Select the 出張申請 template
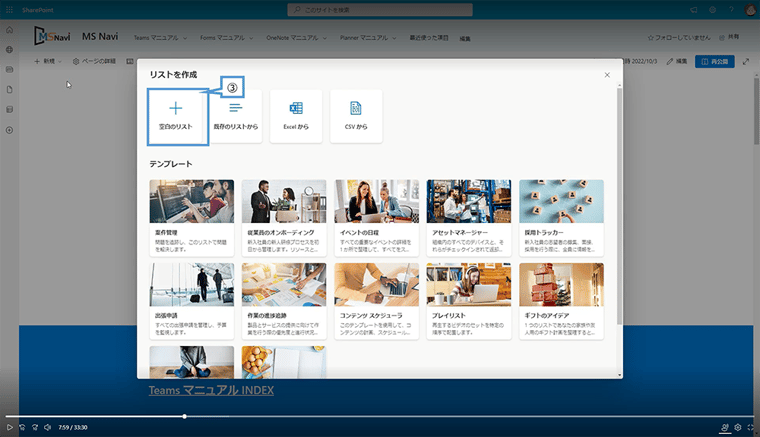Image resolution: width=760 pixels, height=437 pixels. [192, 301]
